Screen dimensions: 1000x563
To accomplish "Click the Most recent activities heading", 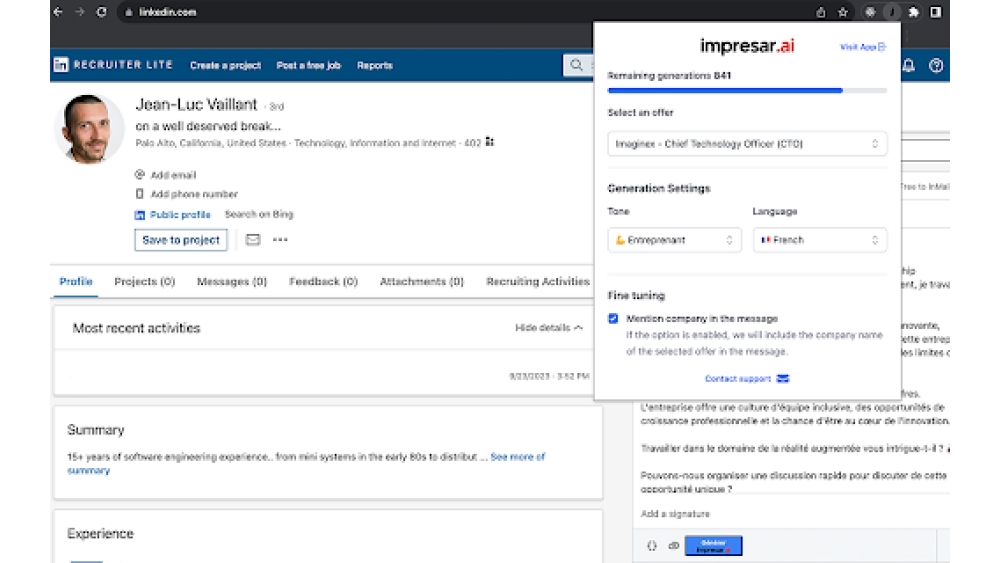I will pyautogui.click(x=136, y=328).
